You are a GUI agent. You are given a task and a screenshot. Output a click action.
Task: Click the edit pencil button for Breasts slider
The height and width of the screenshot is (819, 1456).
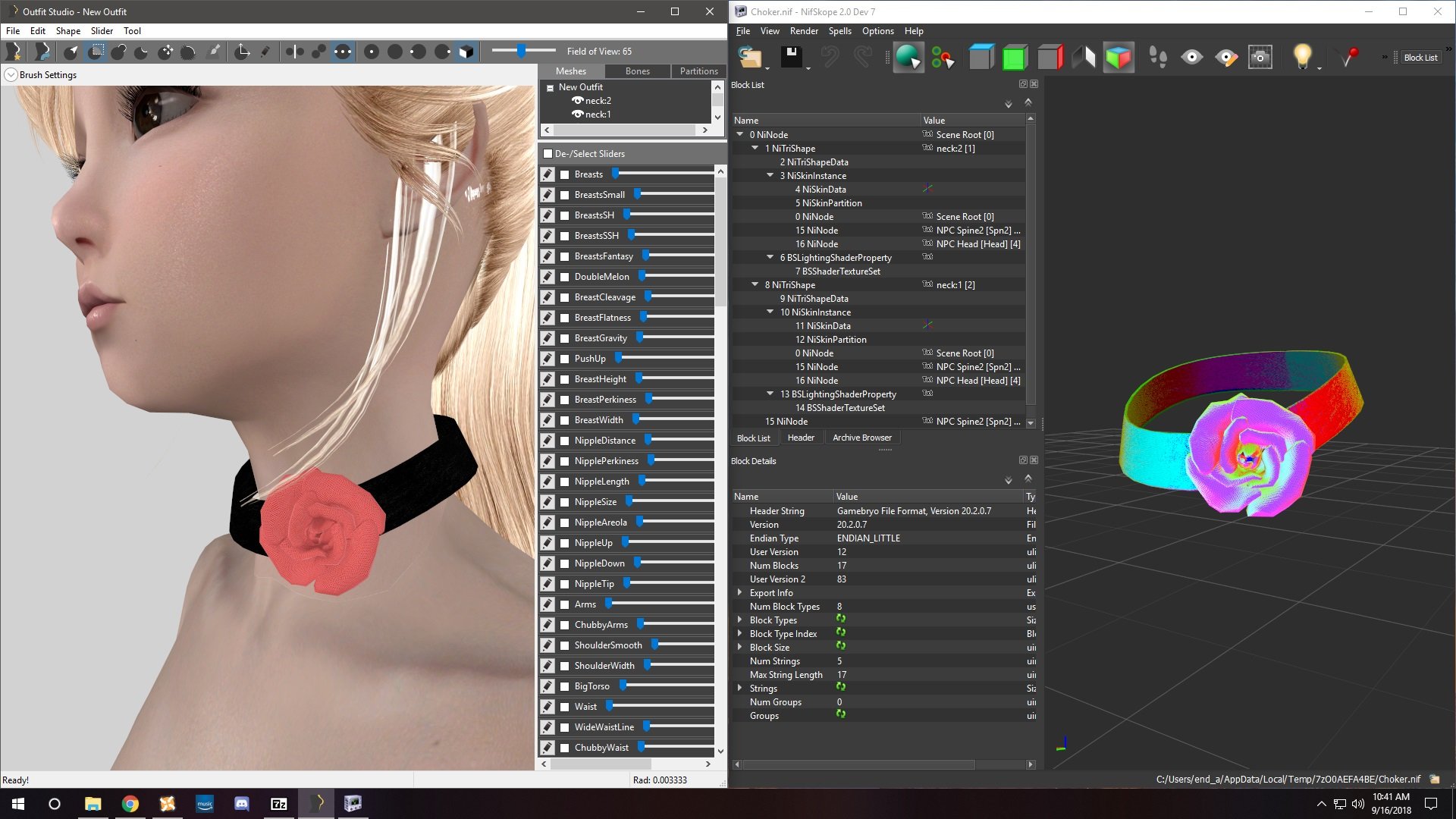(548, 174)
